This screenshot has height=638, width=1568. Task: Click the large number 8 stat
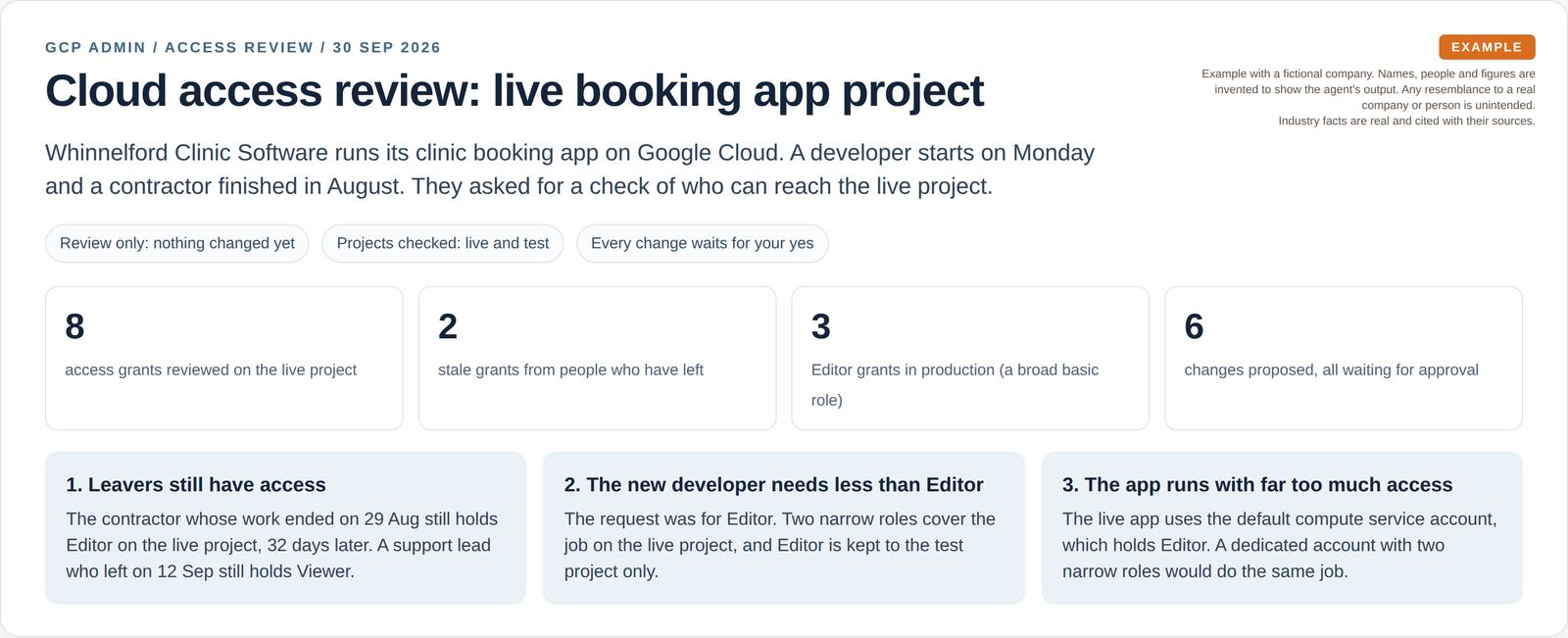point(74,326)
